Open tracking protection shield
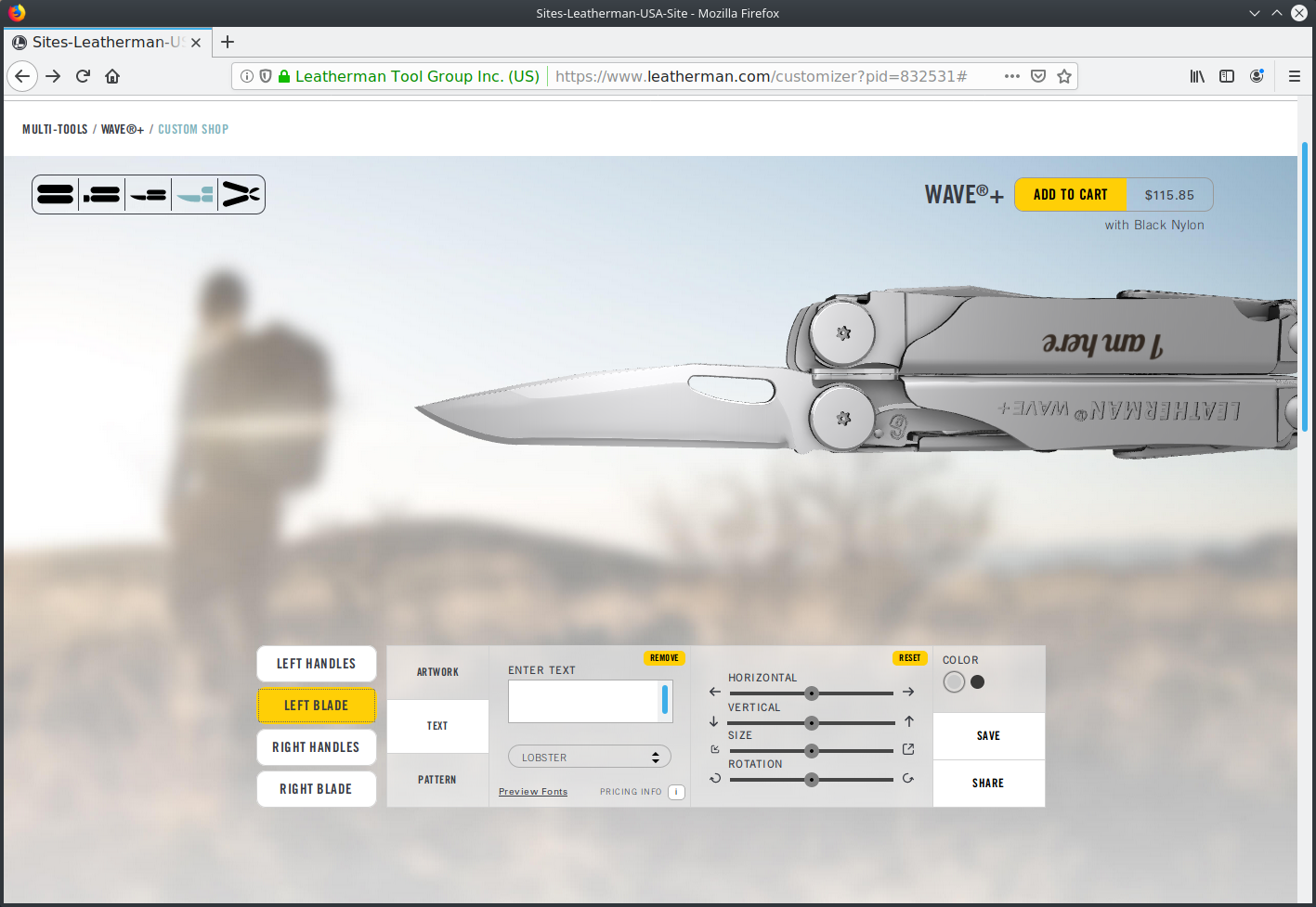 tap(266, 76)
